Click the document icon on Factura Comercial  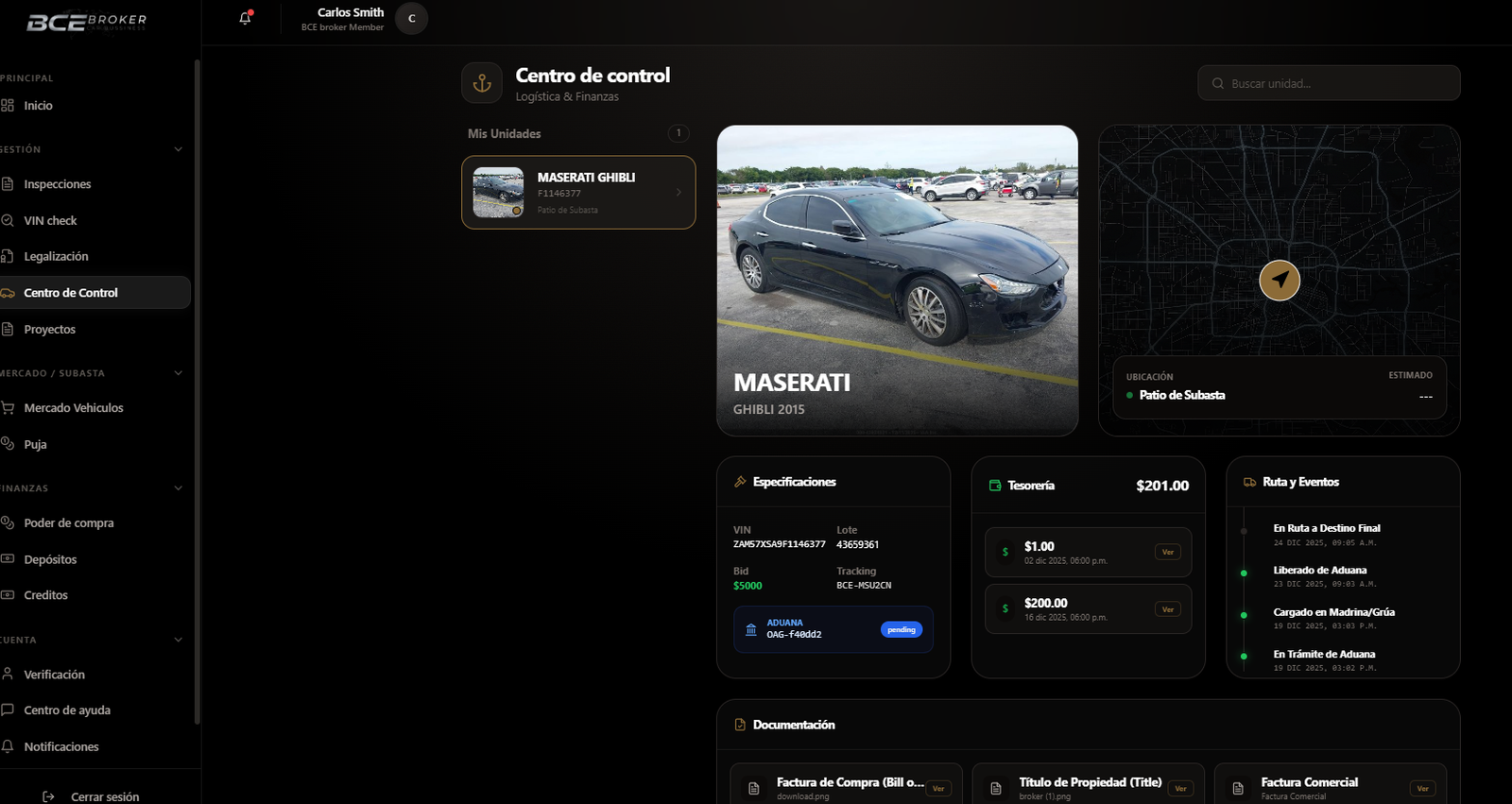(x=1238, y=788)
